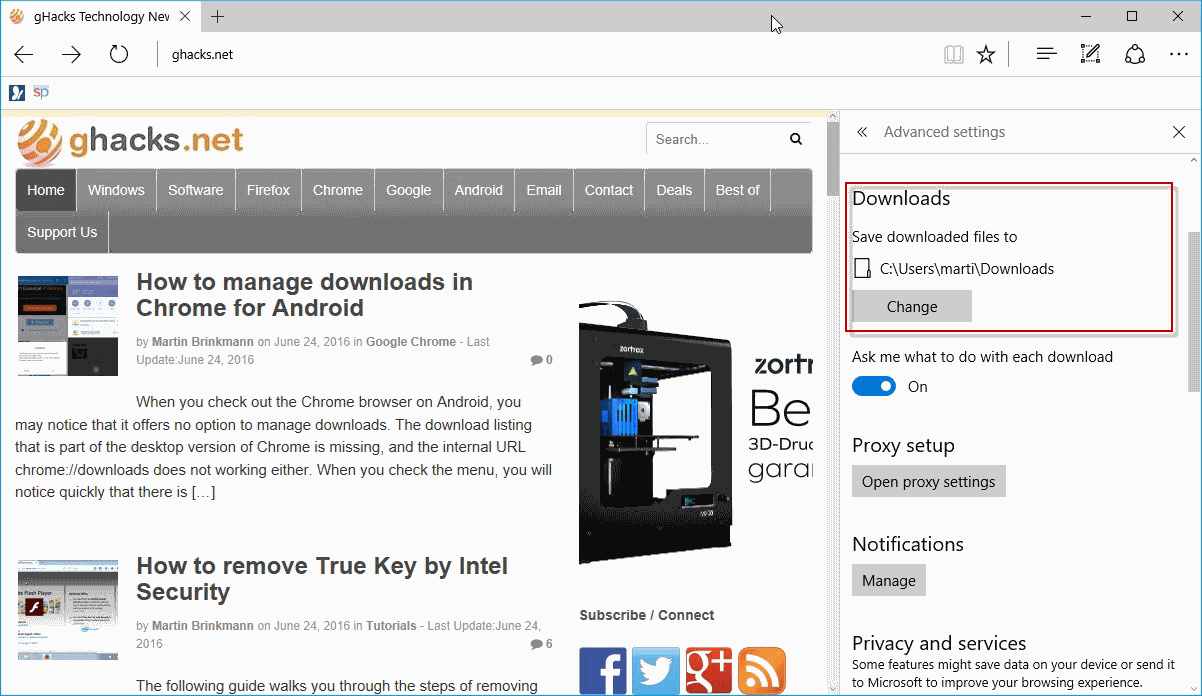Click the 'Privacy and services' heading
Image resolution: width=1202 pixels, height=696 pixels.
click(939, 643)
